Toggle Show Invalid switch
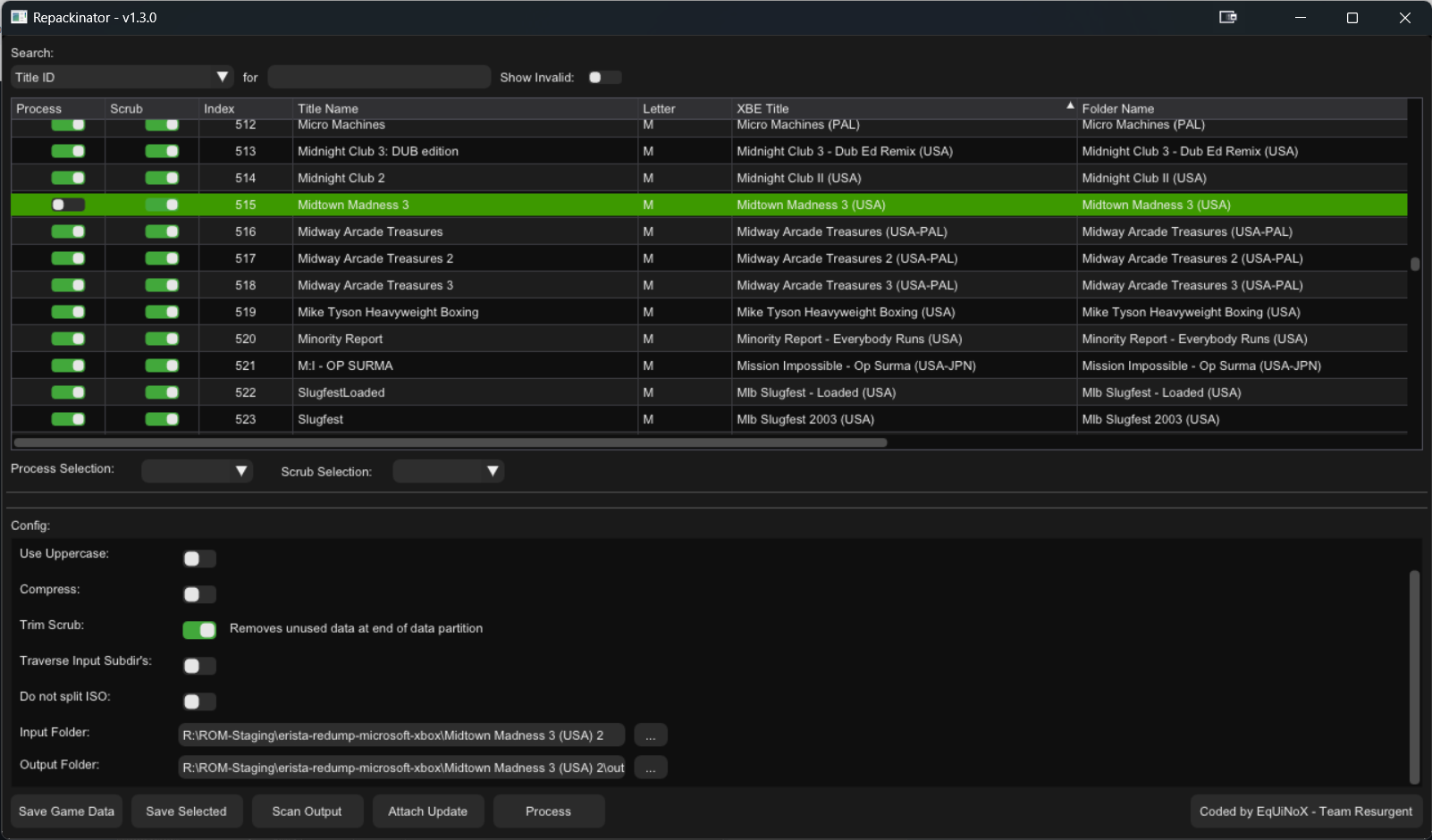The image size is (1432, 840). [605, 78]
